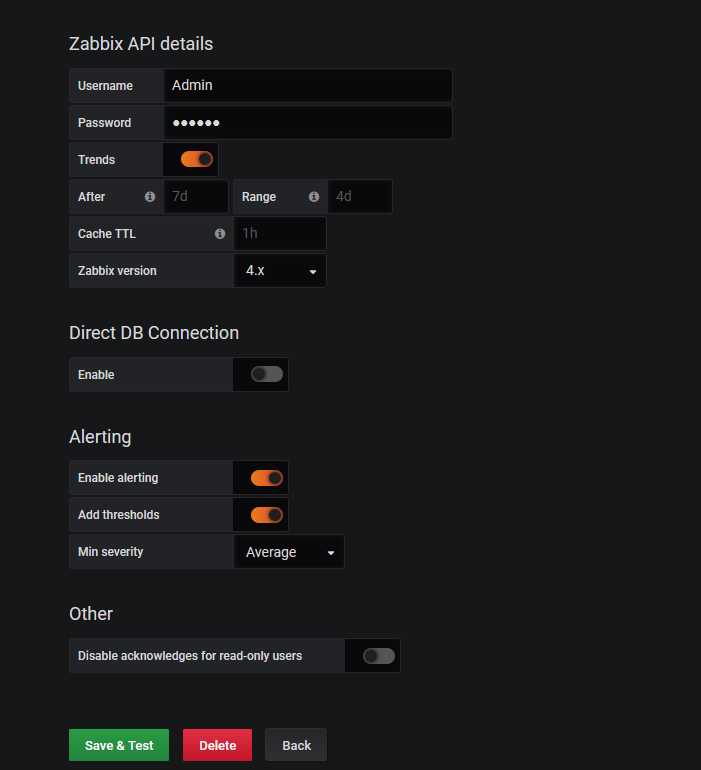The height and width of the screenshot is (770, 701).
Task: Click the Cache TTL info icon
Action: pyautogui.click(x=220, y=234)
